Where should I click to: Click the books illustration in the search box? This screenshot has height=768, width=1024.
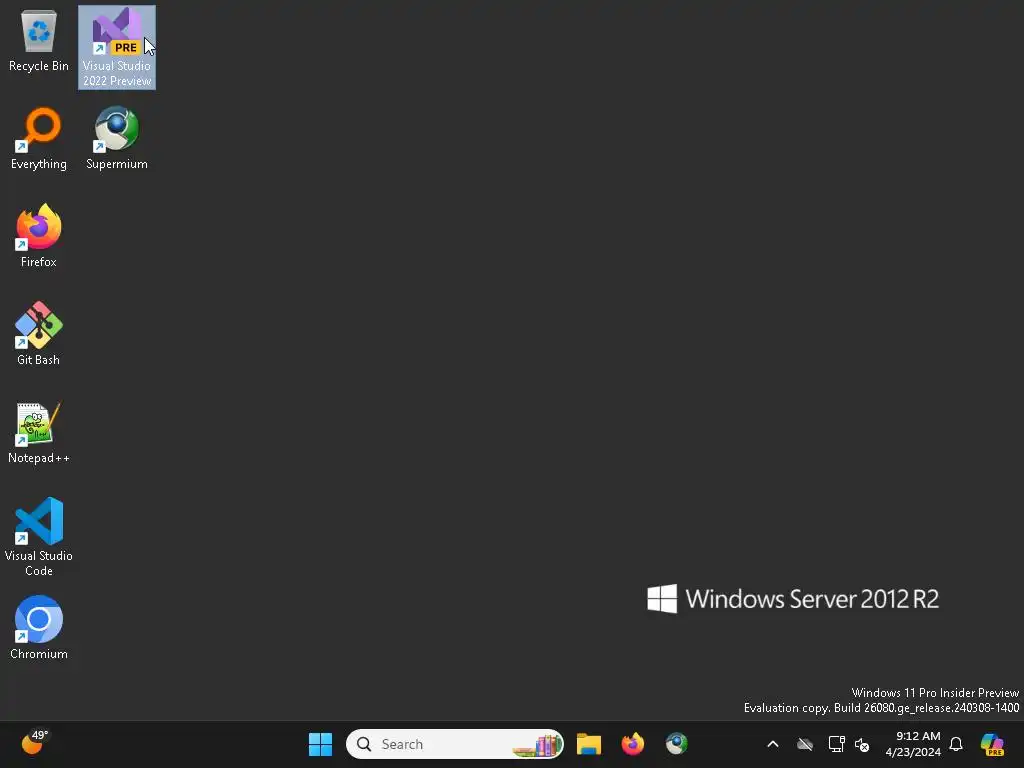pos(537,745)
